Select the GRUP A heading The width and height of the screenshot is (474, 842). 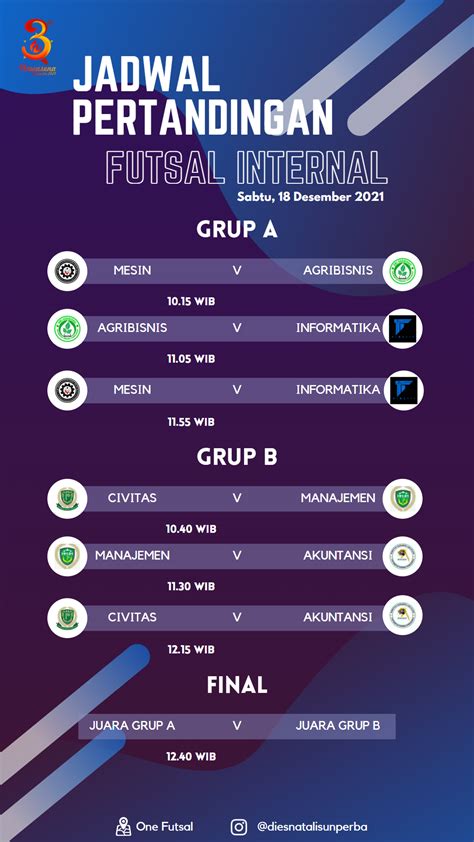point(237,230)
